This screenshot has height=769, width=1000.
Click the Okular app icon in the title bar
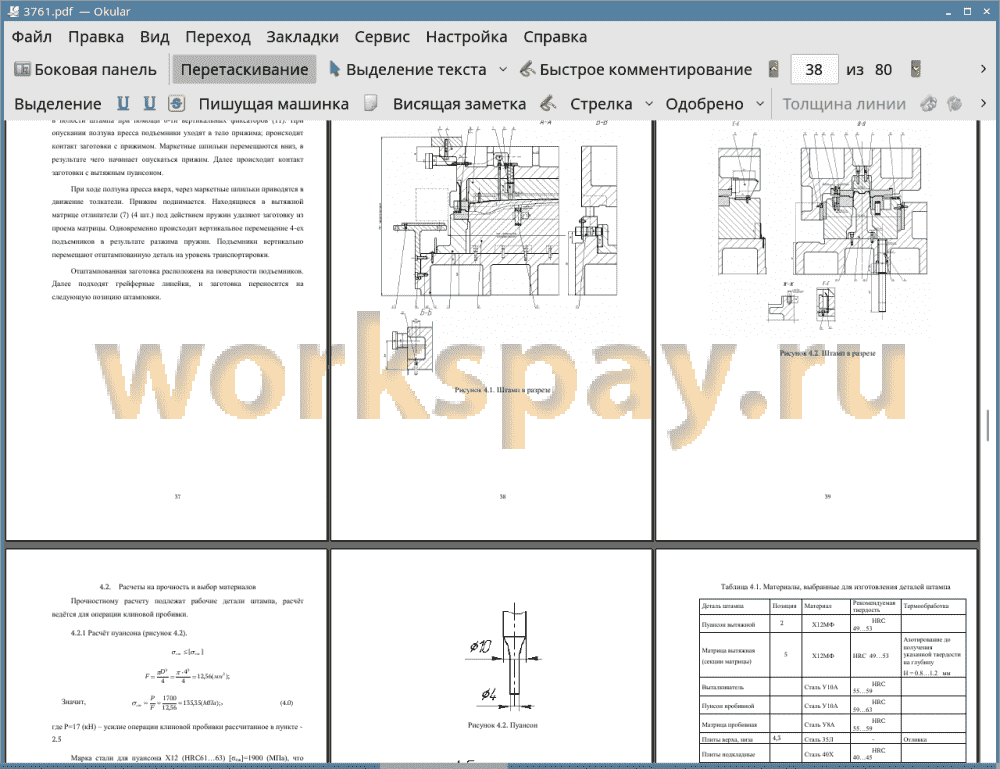pos(12,11)
